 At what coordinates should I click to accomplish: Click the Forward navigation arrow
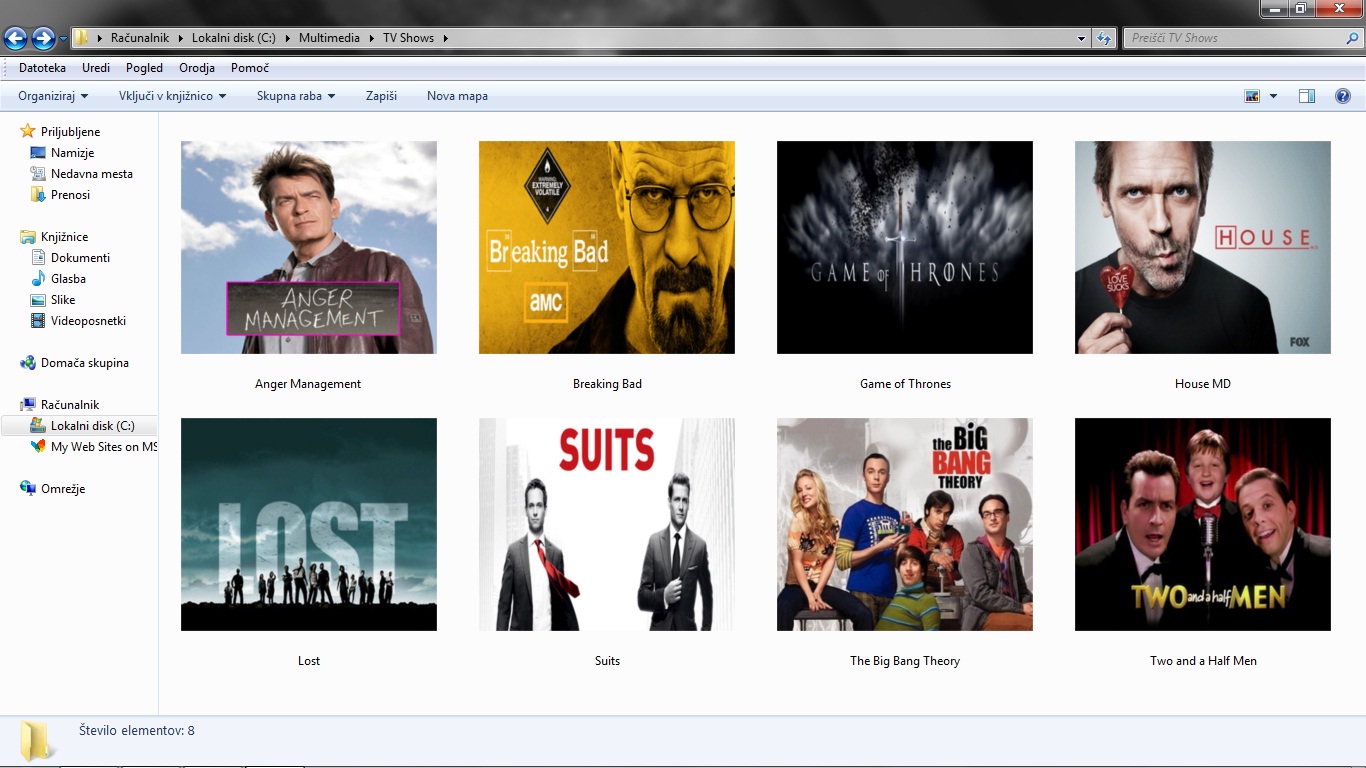point(43,38)
